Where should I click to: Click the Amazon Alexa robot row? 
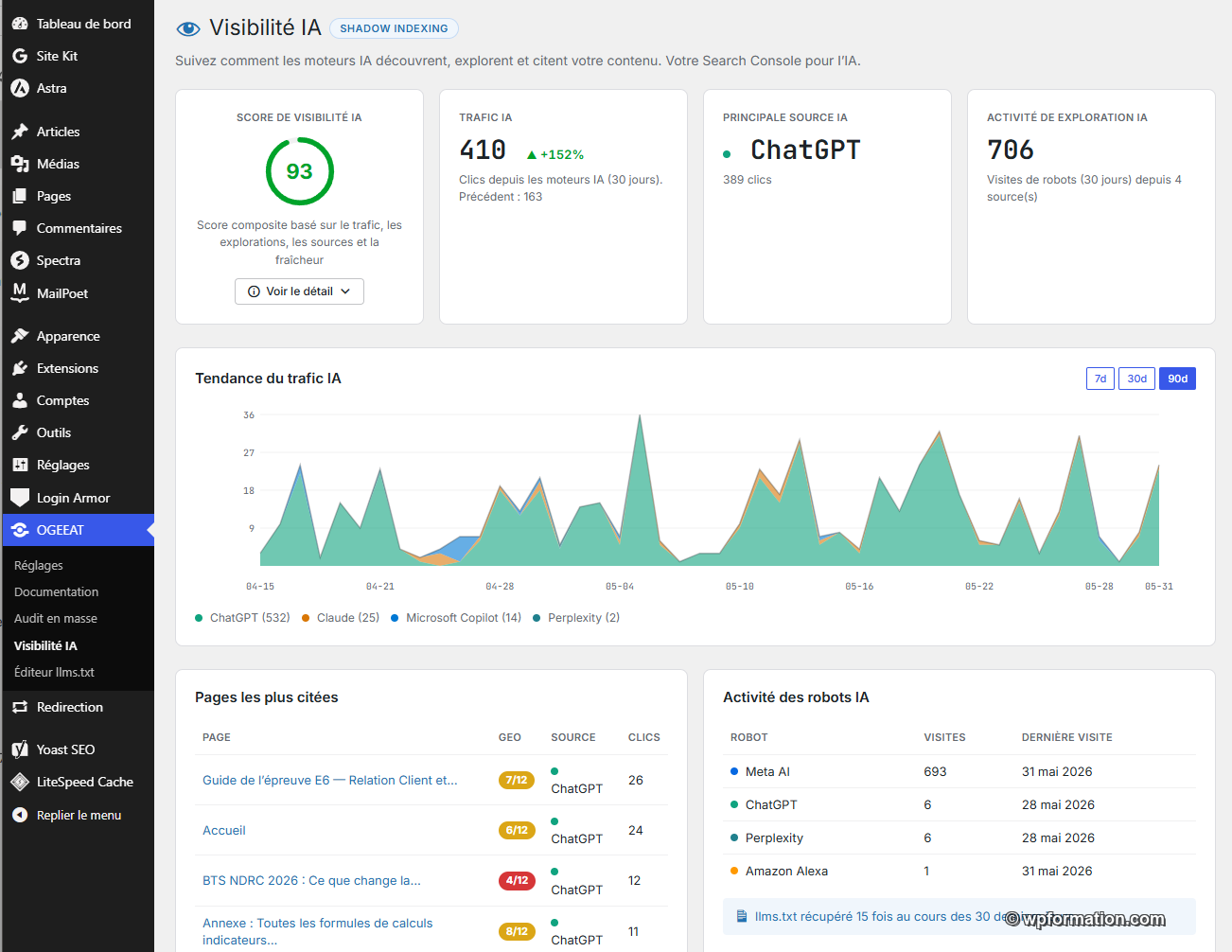[959, 871]
